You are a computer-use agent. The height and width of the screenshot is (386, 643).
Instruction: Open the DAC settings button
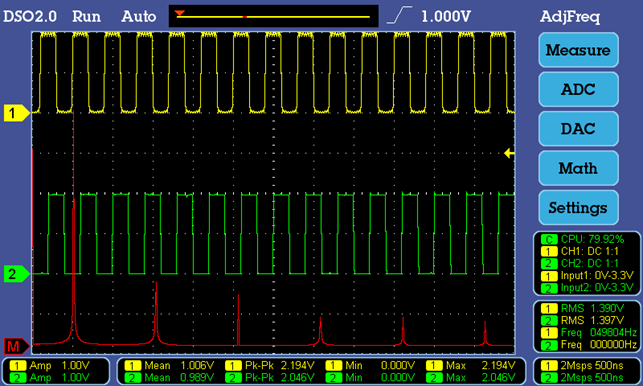[578, 129]
